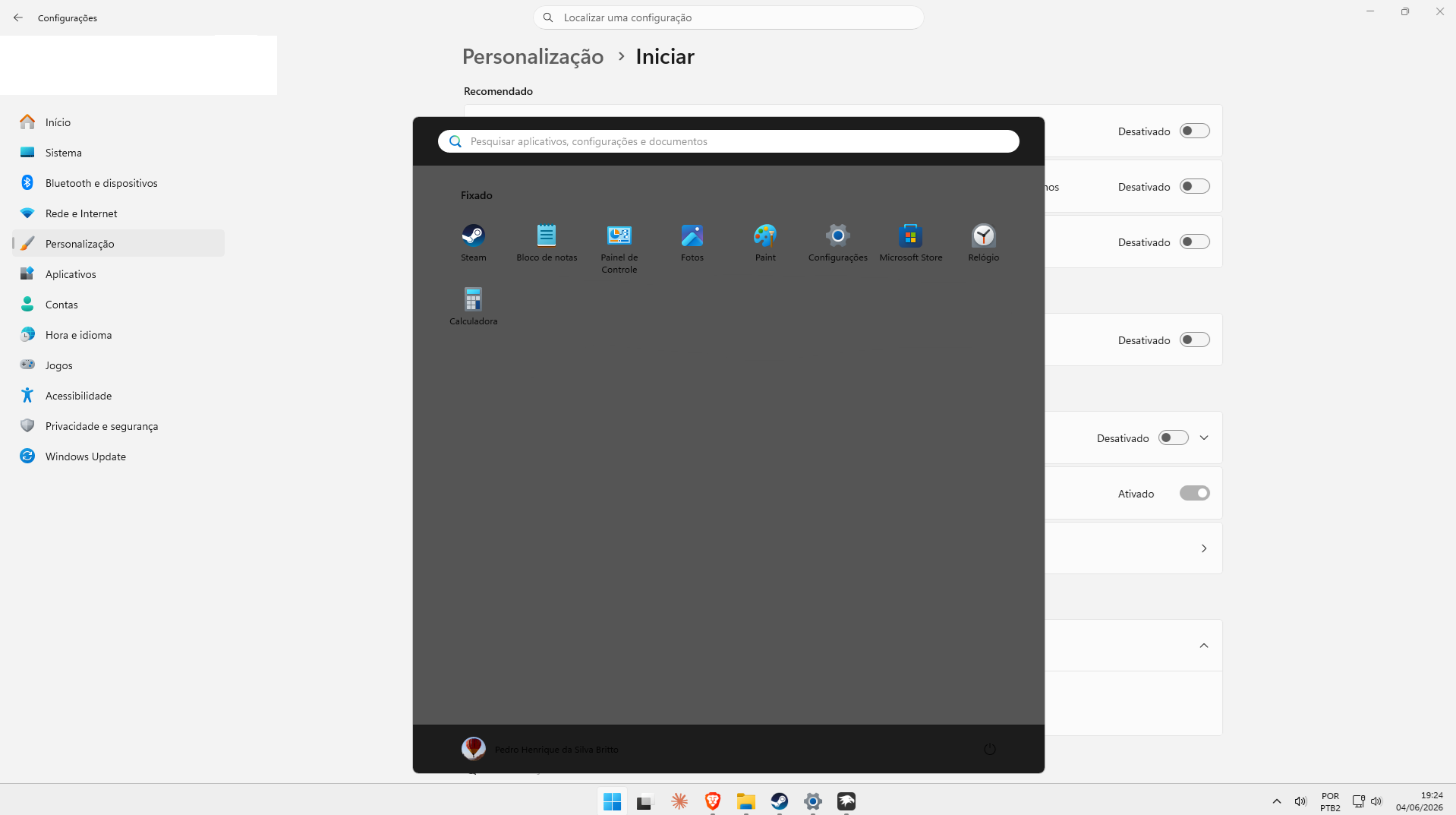Open Contas in the Settings sidebar
This screenshot has width=1456, height=815.
[x=118, y=305]
